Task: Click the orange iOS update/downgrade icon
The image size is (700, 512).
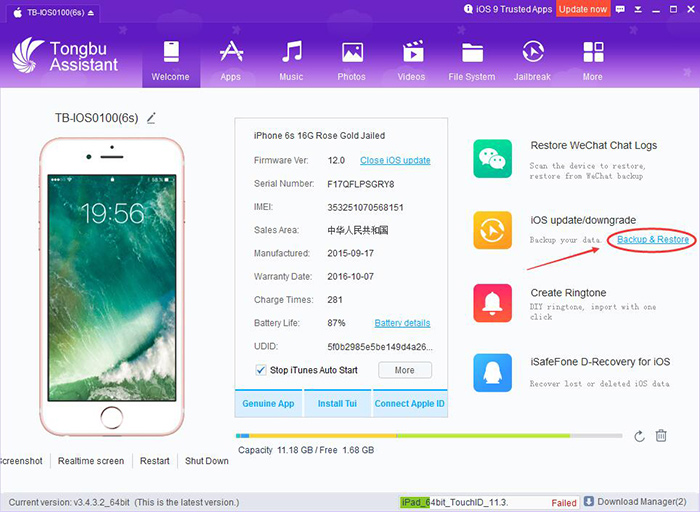Action: coord(492,230)
